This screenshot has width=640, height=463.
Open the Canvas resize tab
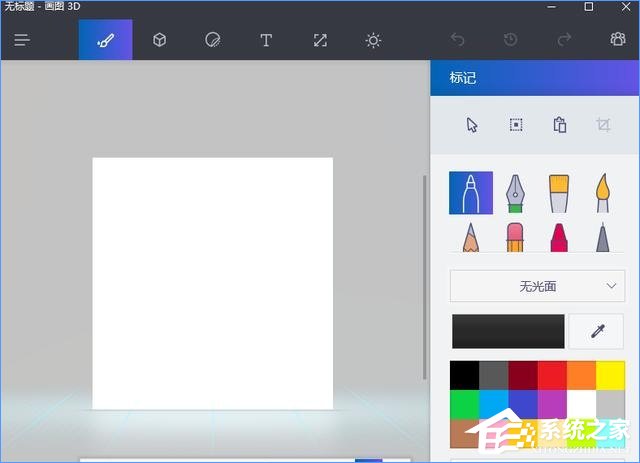click(x=319, y=40)
